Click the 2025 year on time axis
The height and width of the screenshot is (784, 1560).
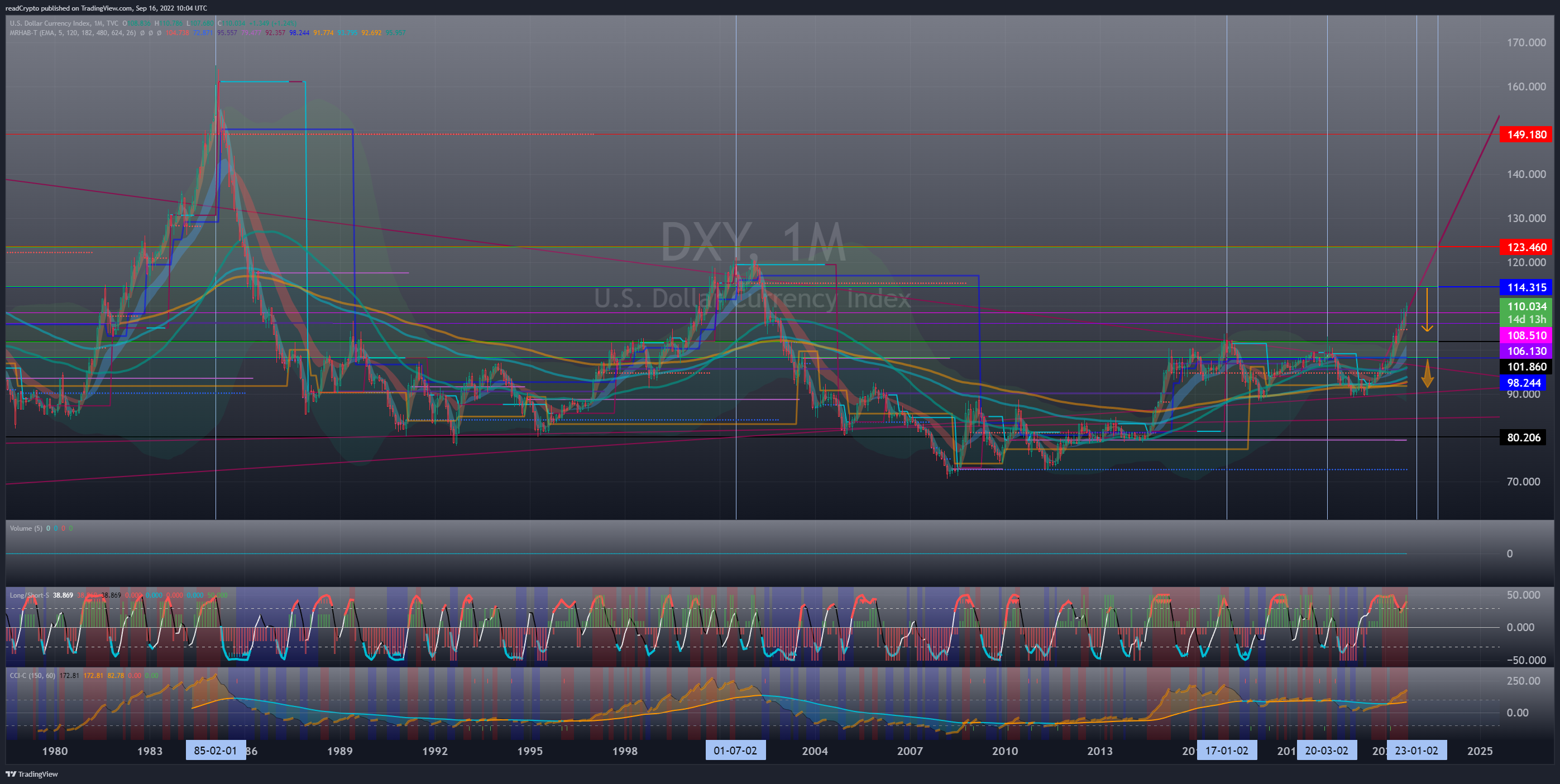[1480, 751]
